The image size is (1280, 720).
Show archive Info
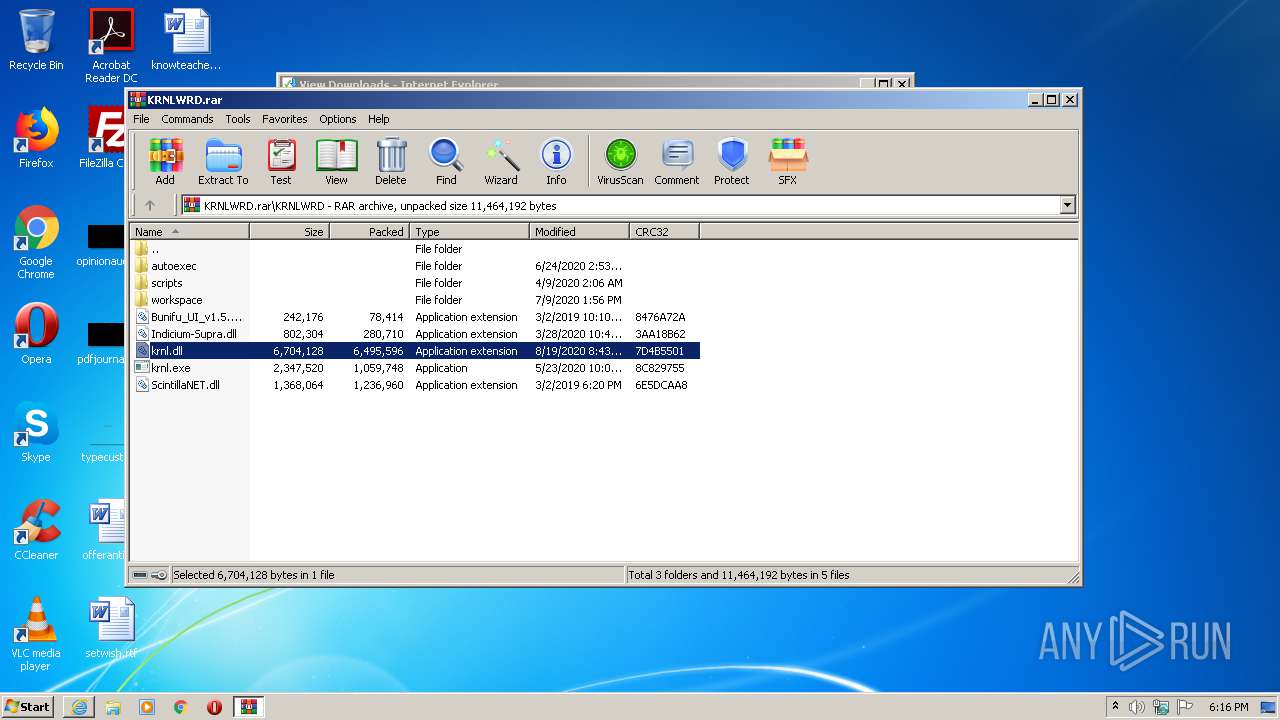(x=556, y=162)
